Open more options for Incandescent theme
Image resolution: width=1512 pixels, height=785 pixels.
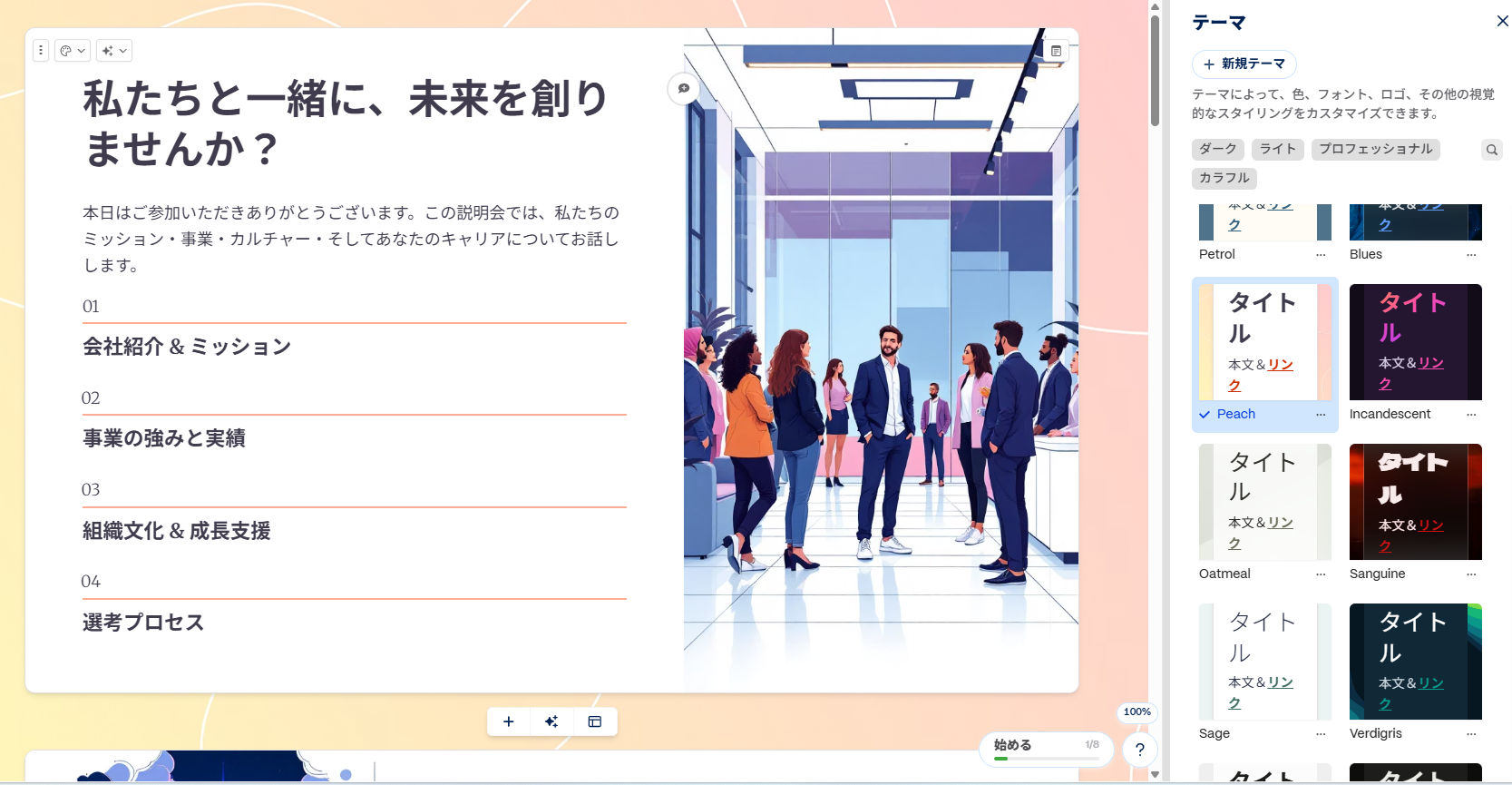(x=1471, y=415)
